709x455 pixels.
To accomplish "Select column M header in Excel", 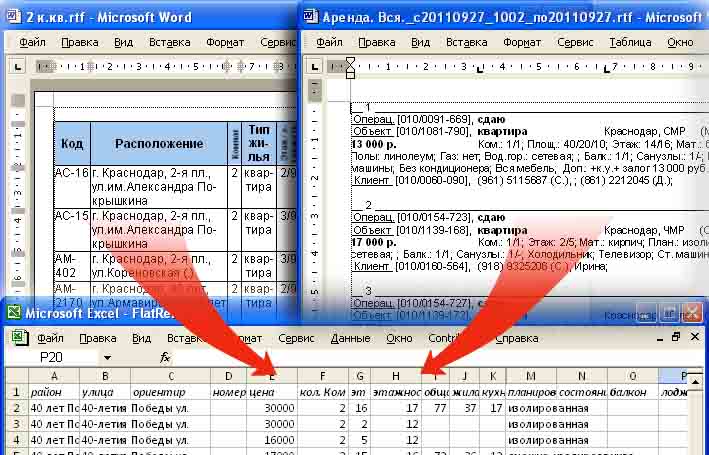I will pyautogui.click(x=532, y=376).
